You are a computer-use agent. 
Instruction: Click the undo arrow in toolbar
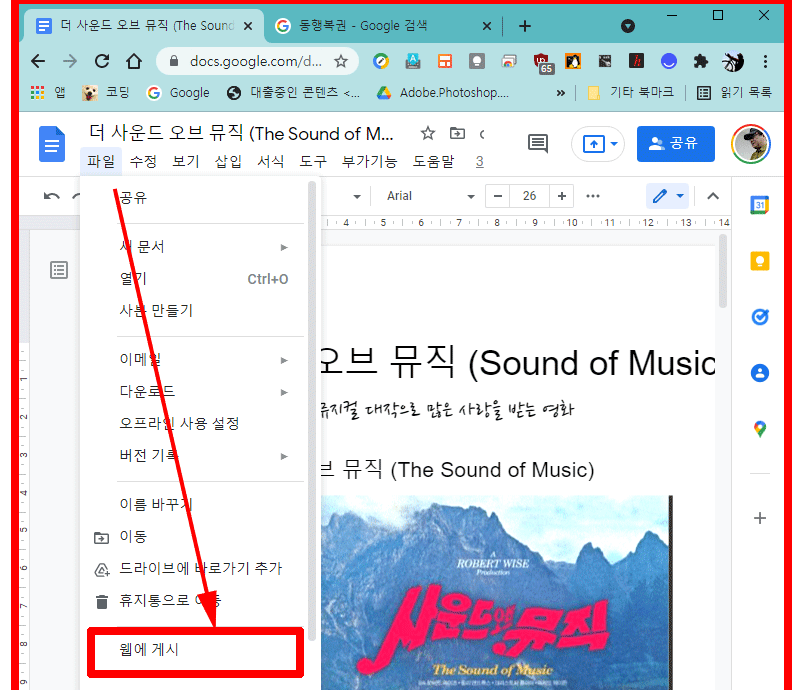click(x=51, y=196)
